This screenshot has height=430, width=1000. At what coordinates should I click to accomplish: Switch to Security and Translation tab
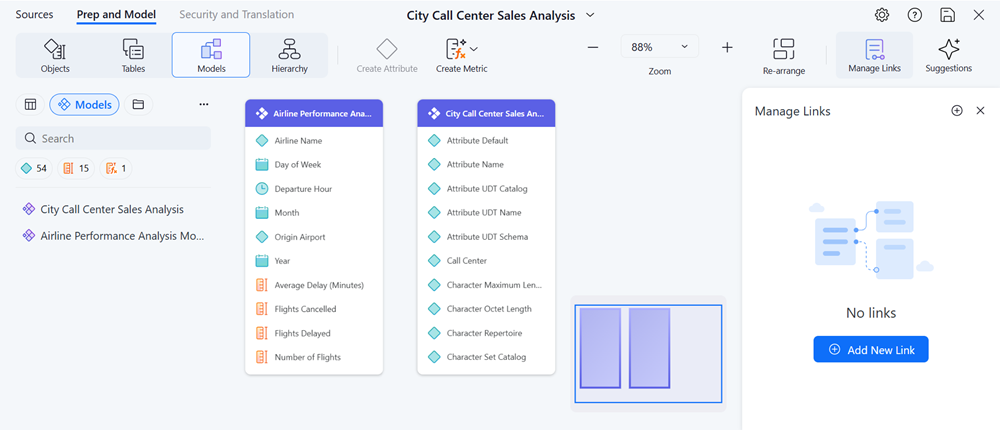pos(236,15)
